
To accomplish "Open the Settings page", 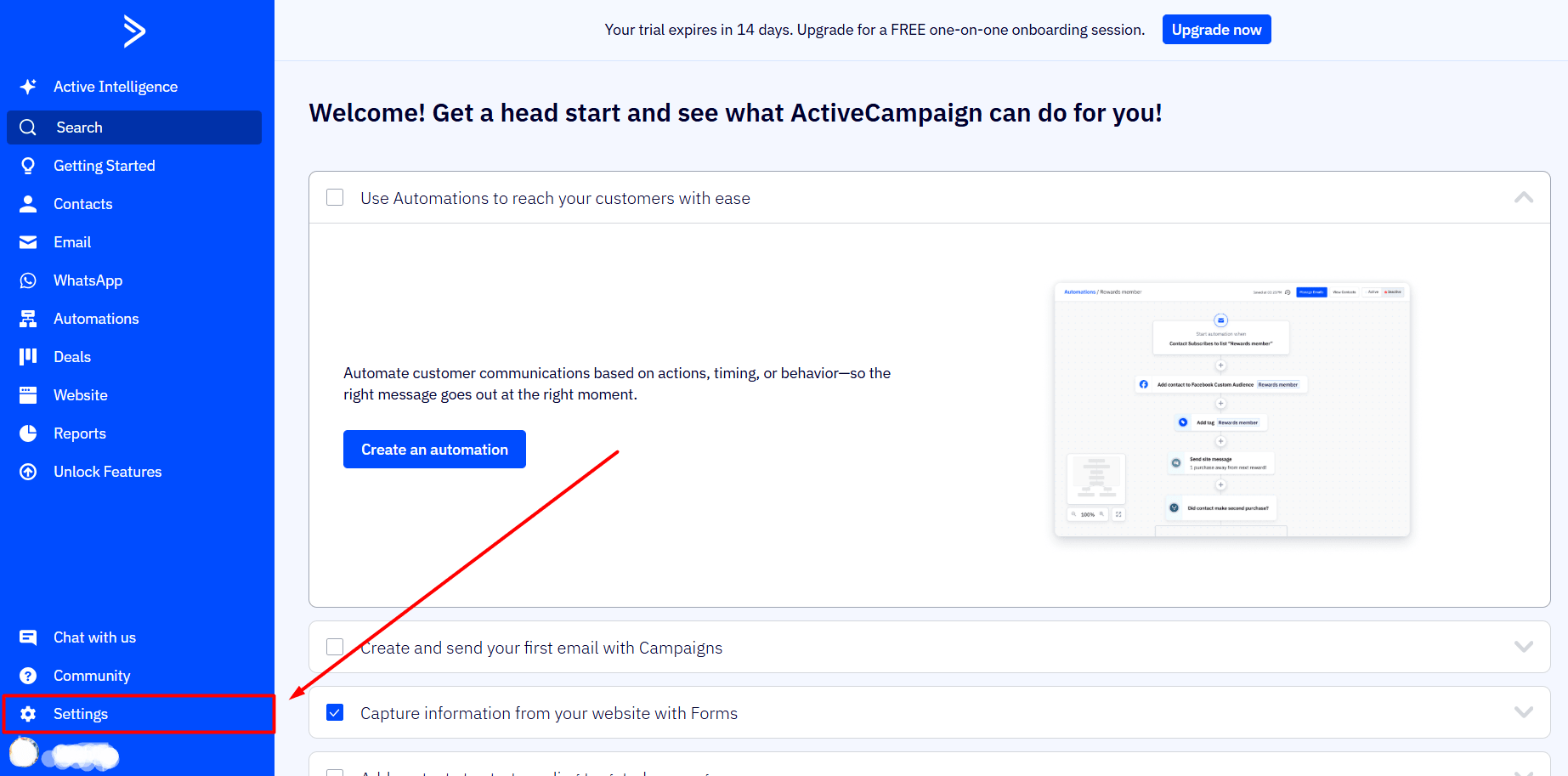I will (x=139, y=714).
